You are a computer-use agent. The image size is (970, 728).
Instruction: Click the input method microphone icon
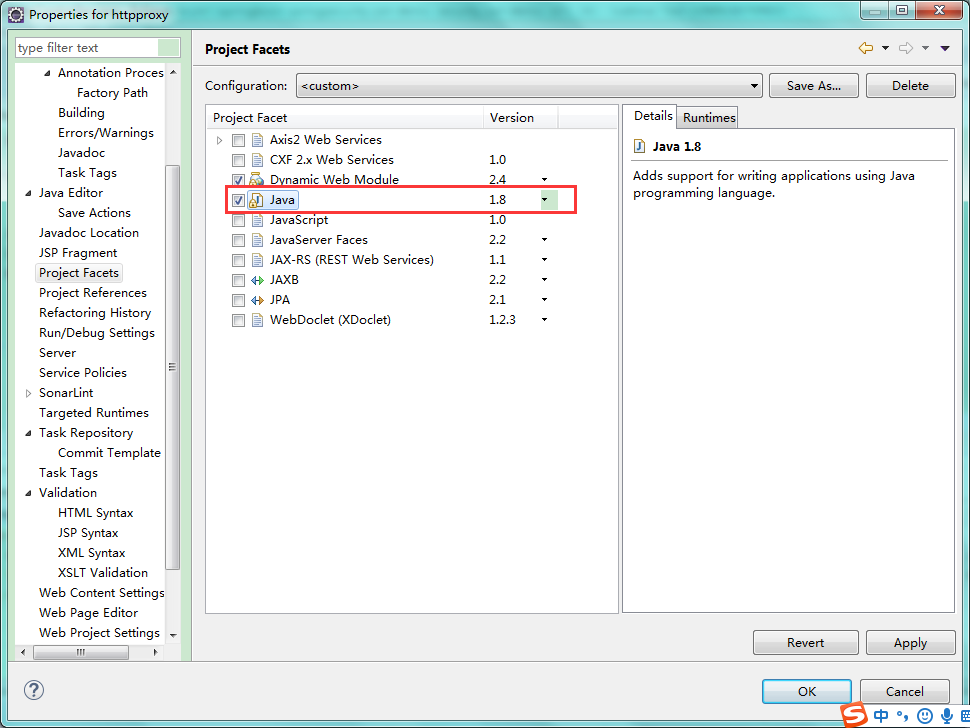pyautogui.click(x=946, y=716)
